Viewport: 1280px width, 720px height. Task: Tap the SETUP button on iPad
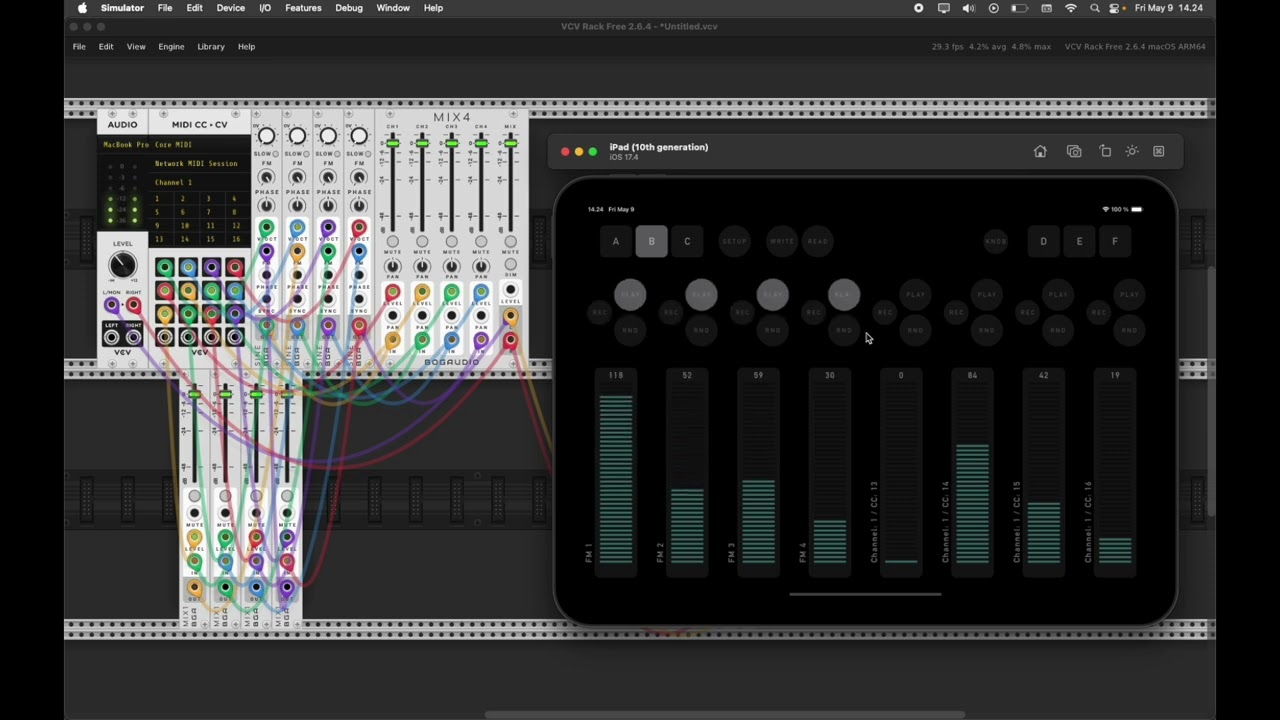pos(735,241)
